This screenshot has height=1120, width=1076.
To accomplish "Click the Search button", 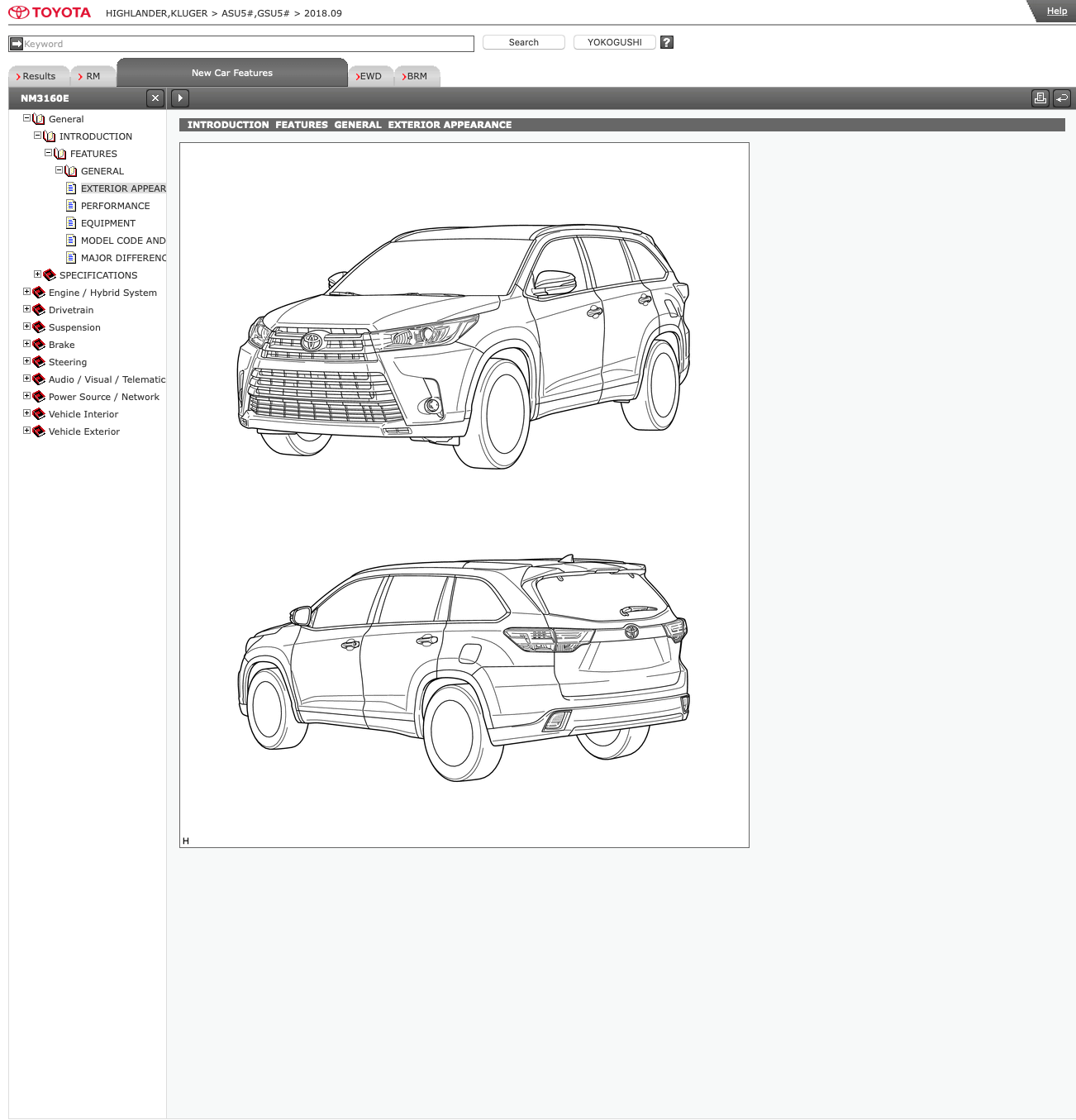I will (x=523, y=41).
